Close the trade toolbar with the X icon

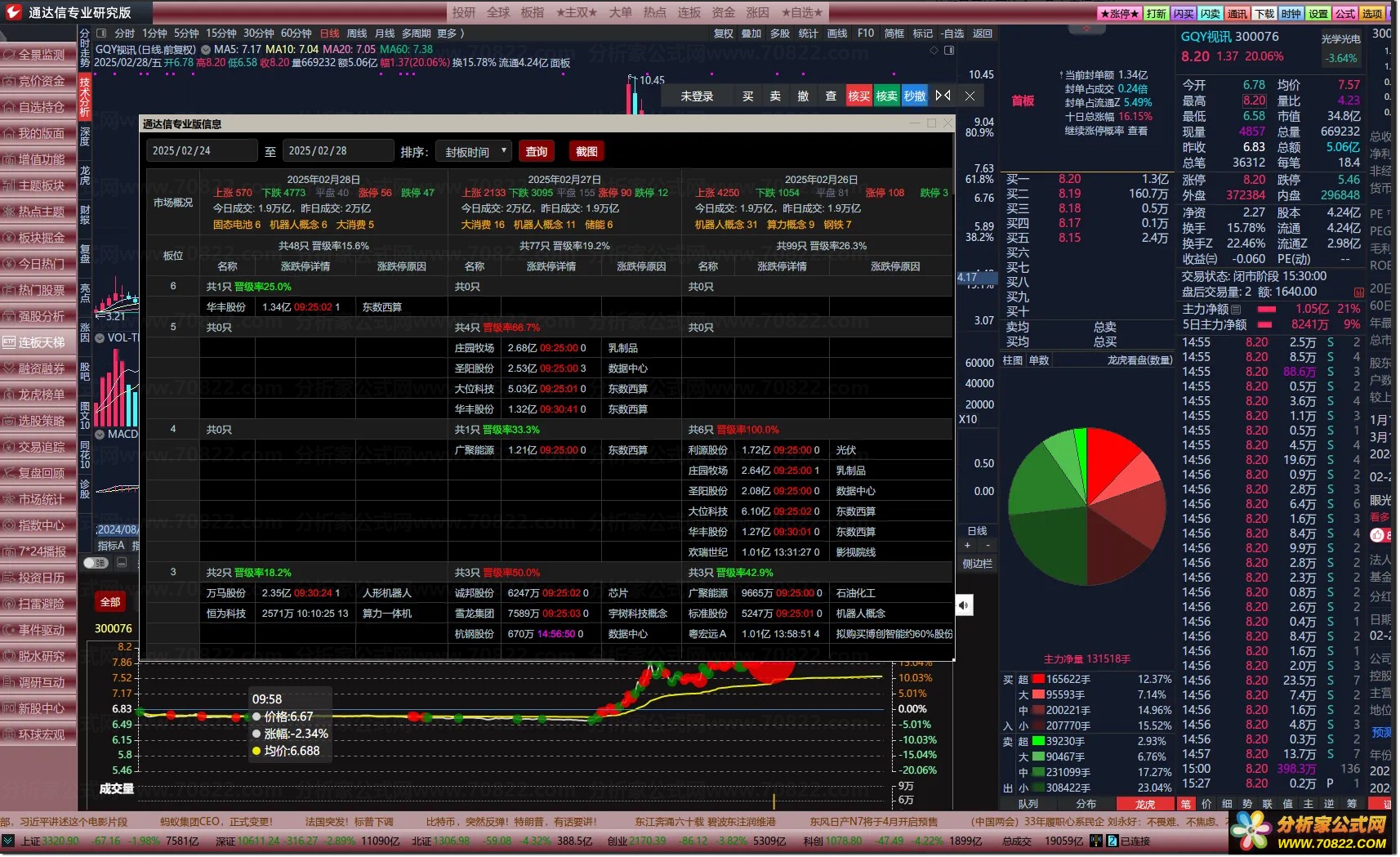(x=970, y=96)
